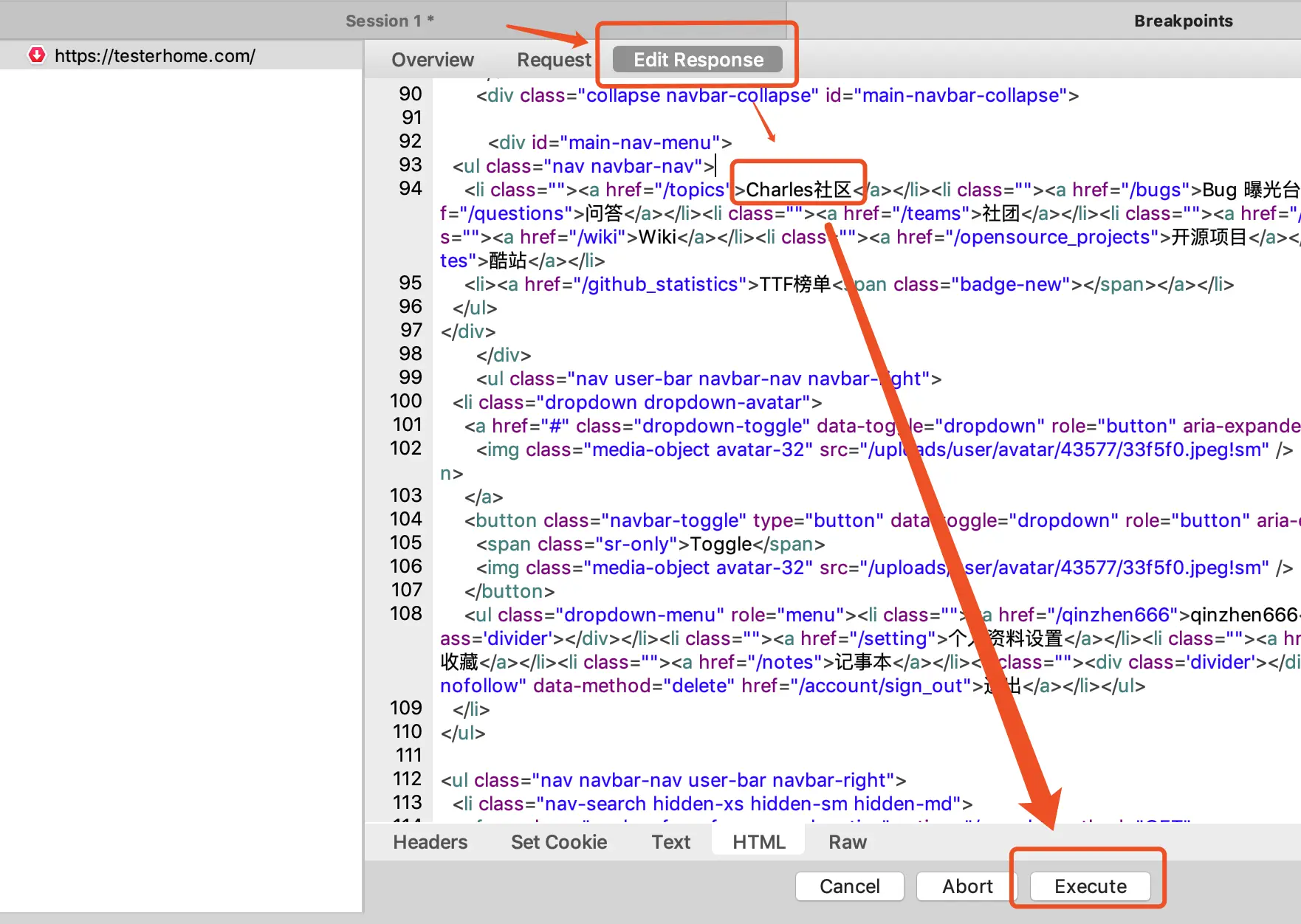Screen dimensions: 1301x924
Task: Click the red breakpoint icon beside testerhome.com
Action: 36,55
